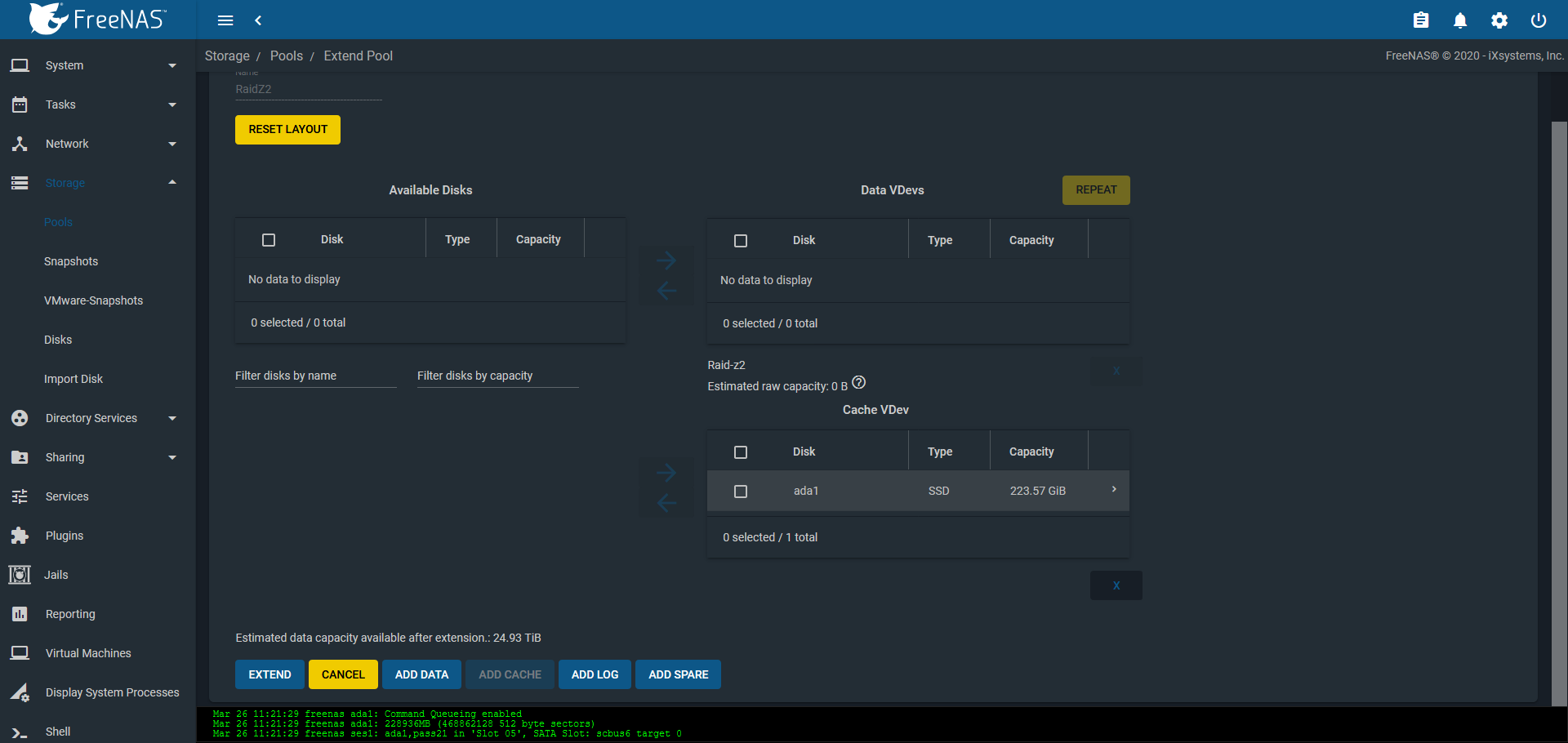
Task: Sort Available Disks by Capacity header
Action: (538, 239)
